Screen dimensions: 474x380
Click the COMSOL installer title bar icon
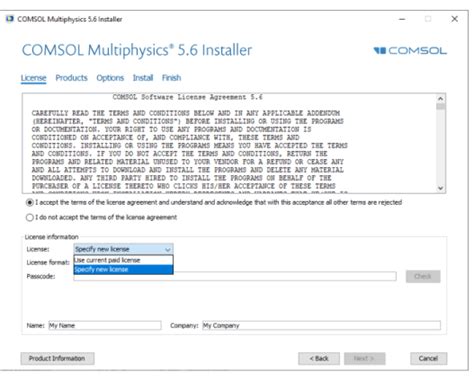[10, 19]
